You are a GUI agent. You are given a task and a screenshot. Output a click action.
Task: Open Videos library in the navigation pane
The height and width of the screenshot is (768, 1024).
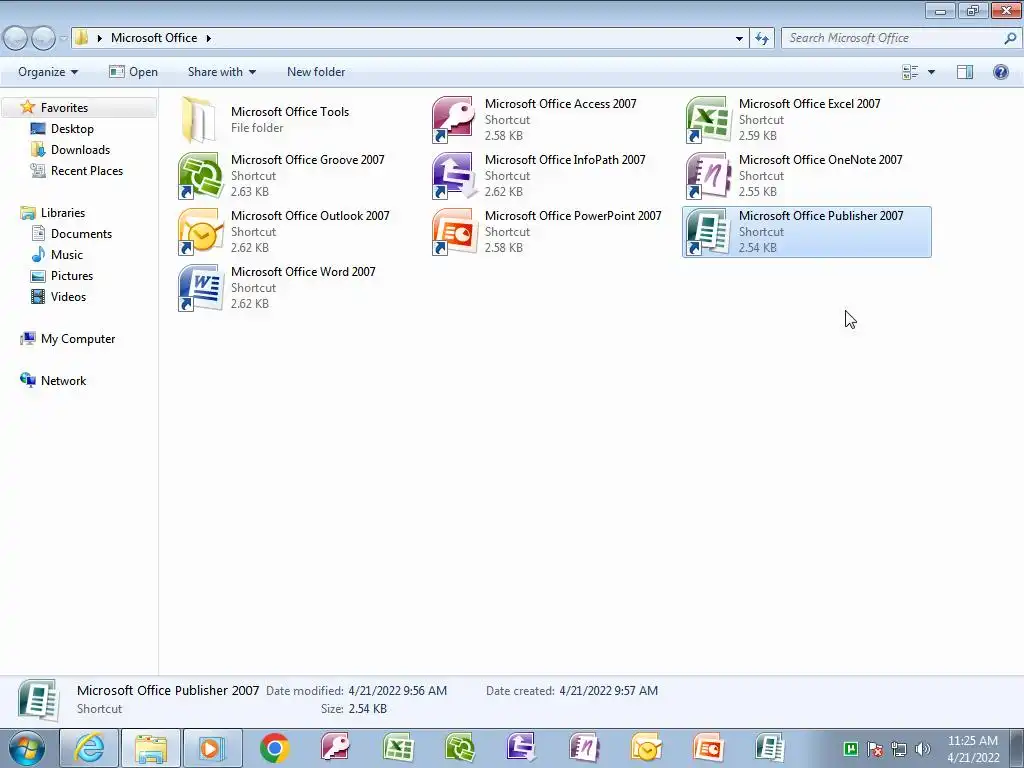68,296
